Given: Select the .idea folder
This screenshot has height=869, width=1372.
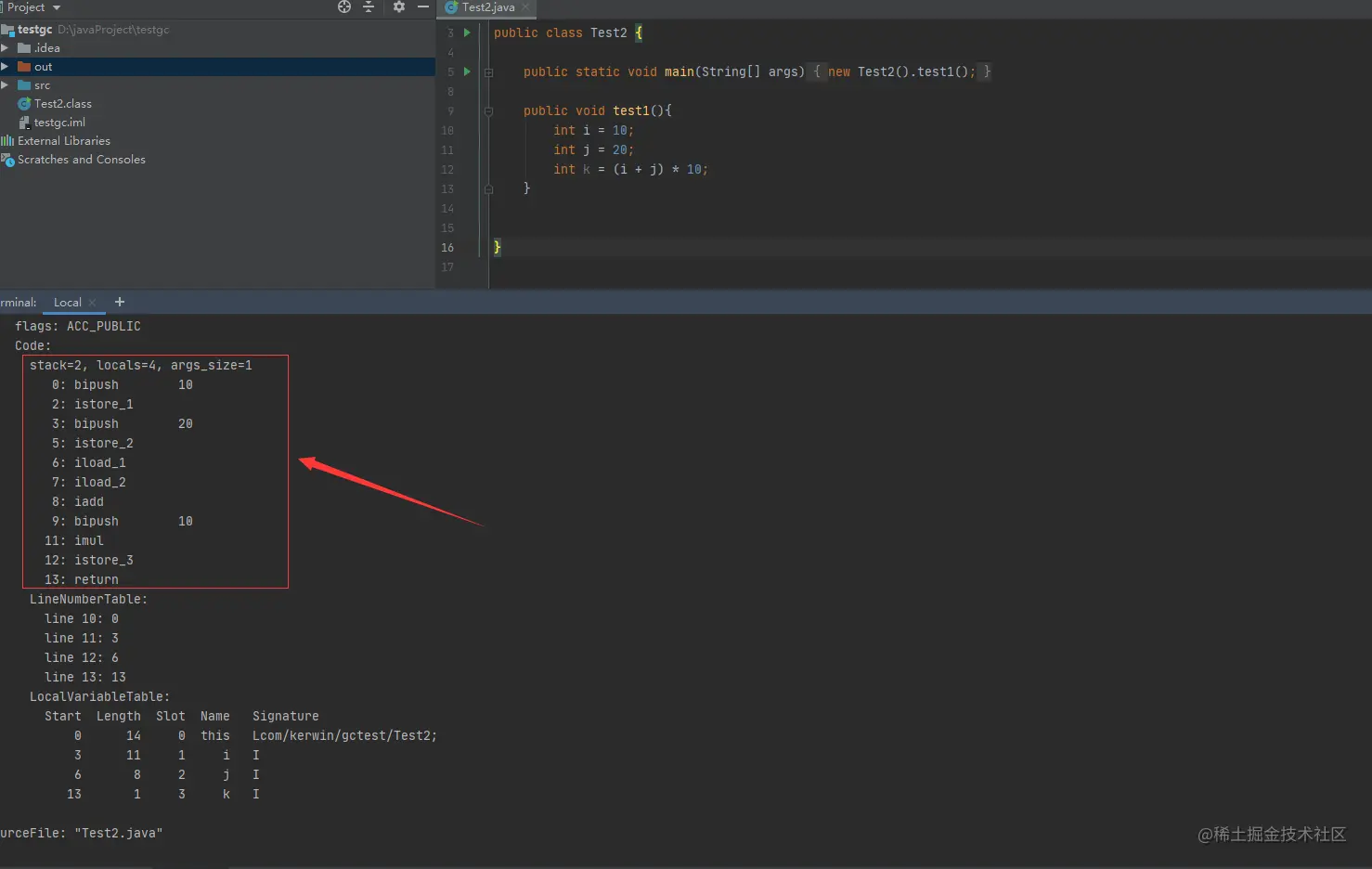Looking at the screenshot, I should coord(46,48).
